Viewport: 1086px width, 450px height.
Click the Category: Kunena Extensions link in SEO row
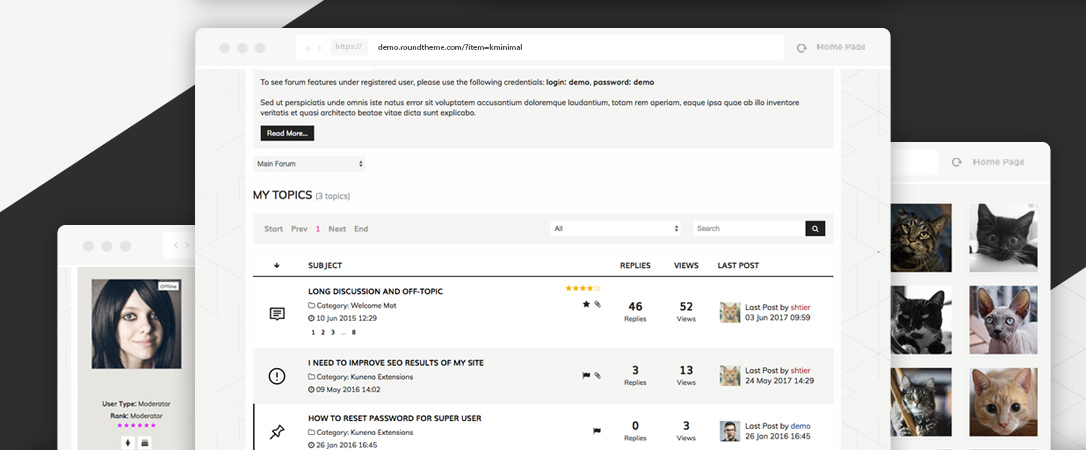364,377
